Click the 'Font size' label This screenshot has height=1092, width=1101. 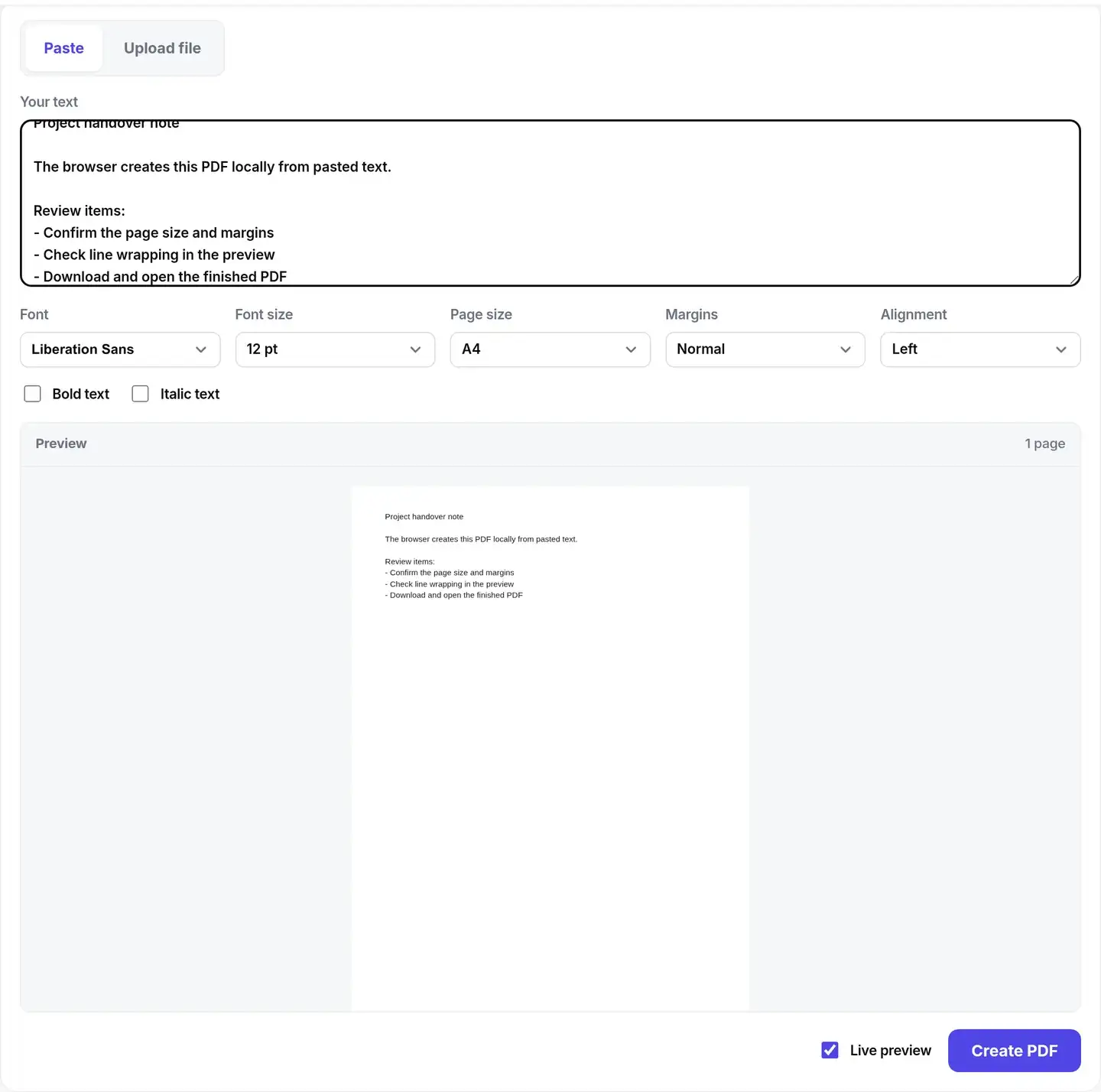click(264, 314)
